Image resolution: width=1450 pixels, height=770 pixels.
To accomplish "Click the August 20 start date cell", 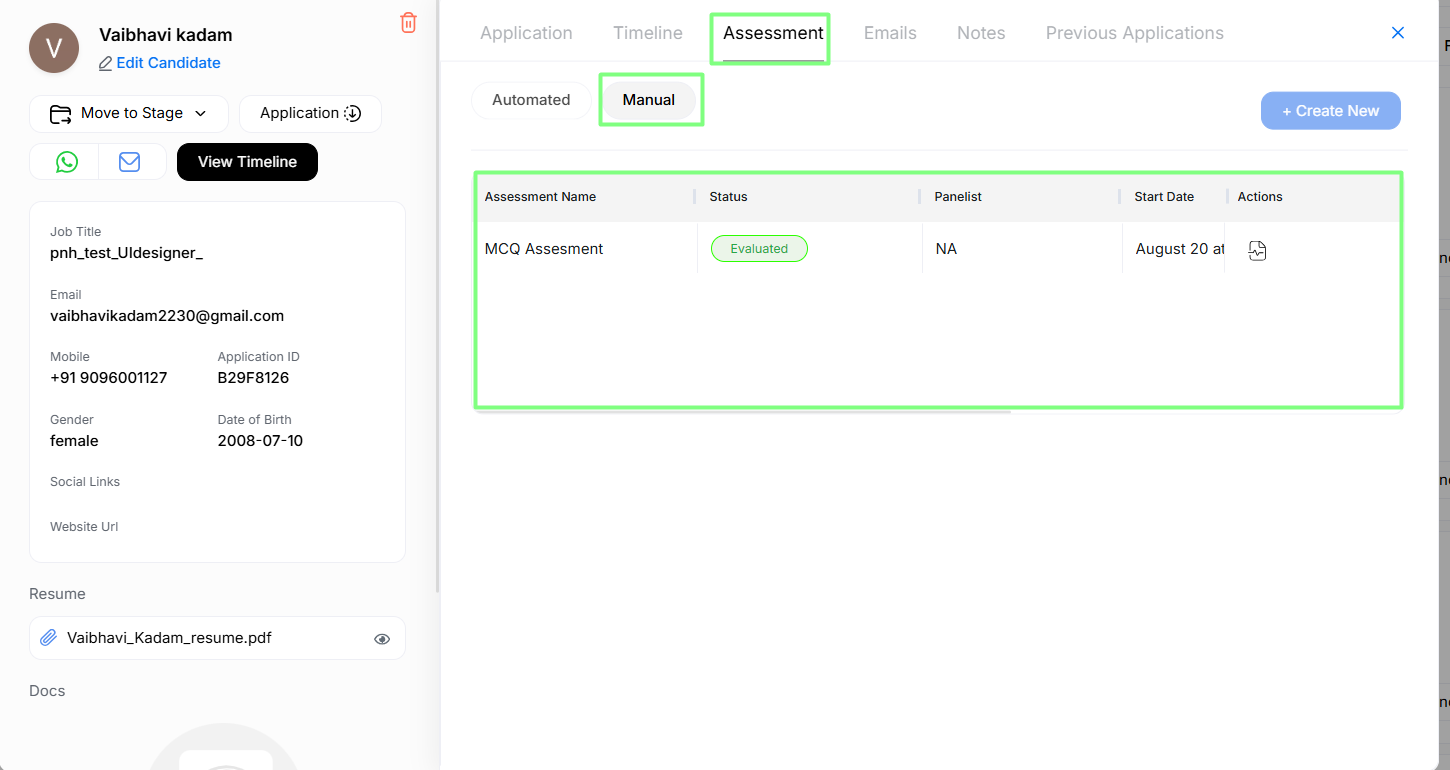I will 1180,249.
